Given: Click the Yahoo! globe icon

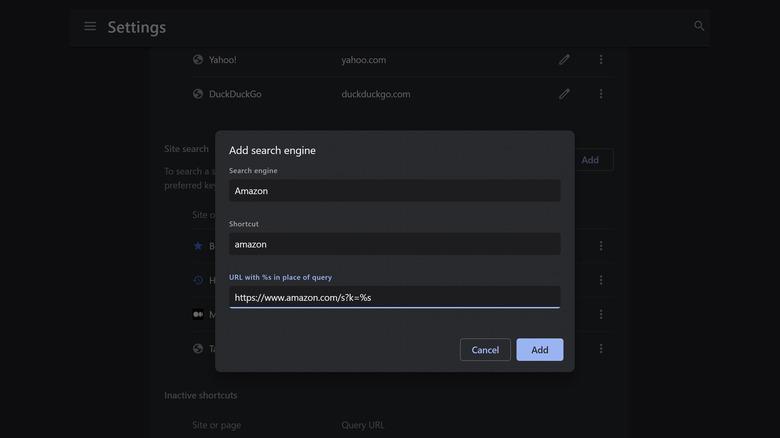Looking at the screenshot, I should [x=198, y=60].
